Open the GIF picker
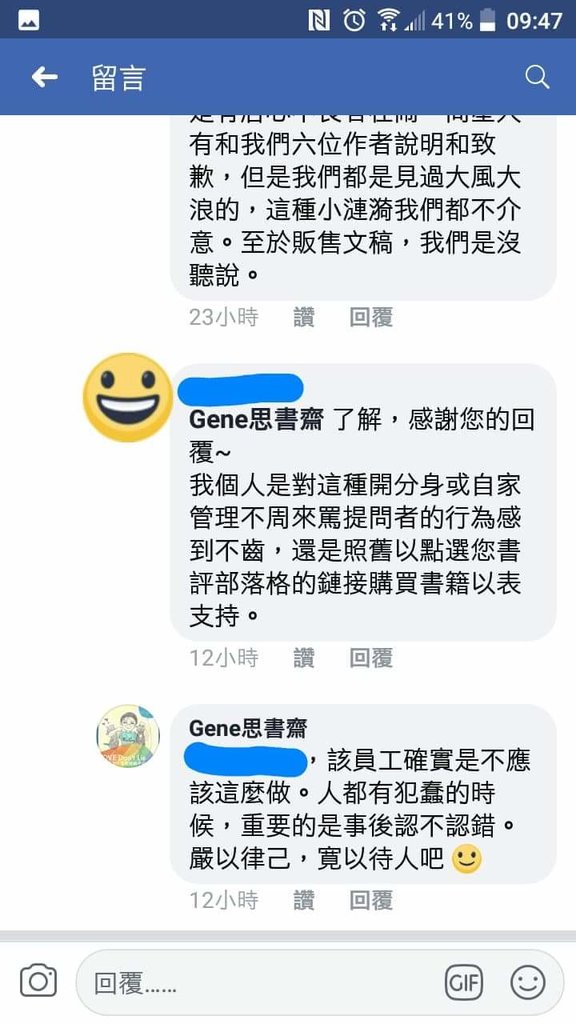576x1024 pixels. (x=464, y=982)
